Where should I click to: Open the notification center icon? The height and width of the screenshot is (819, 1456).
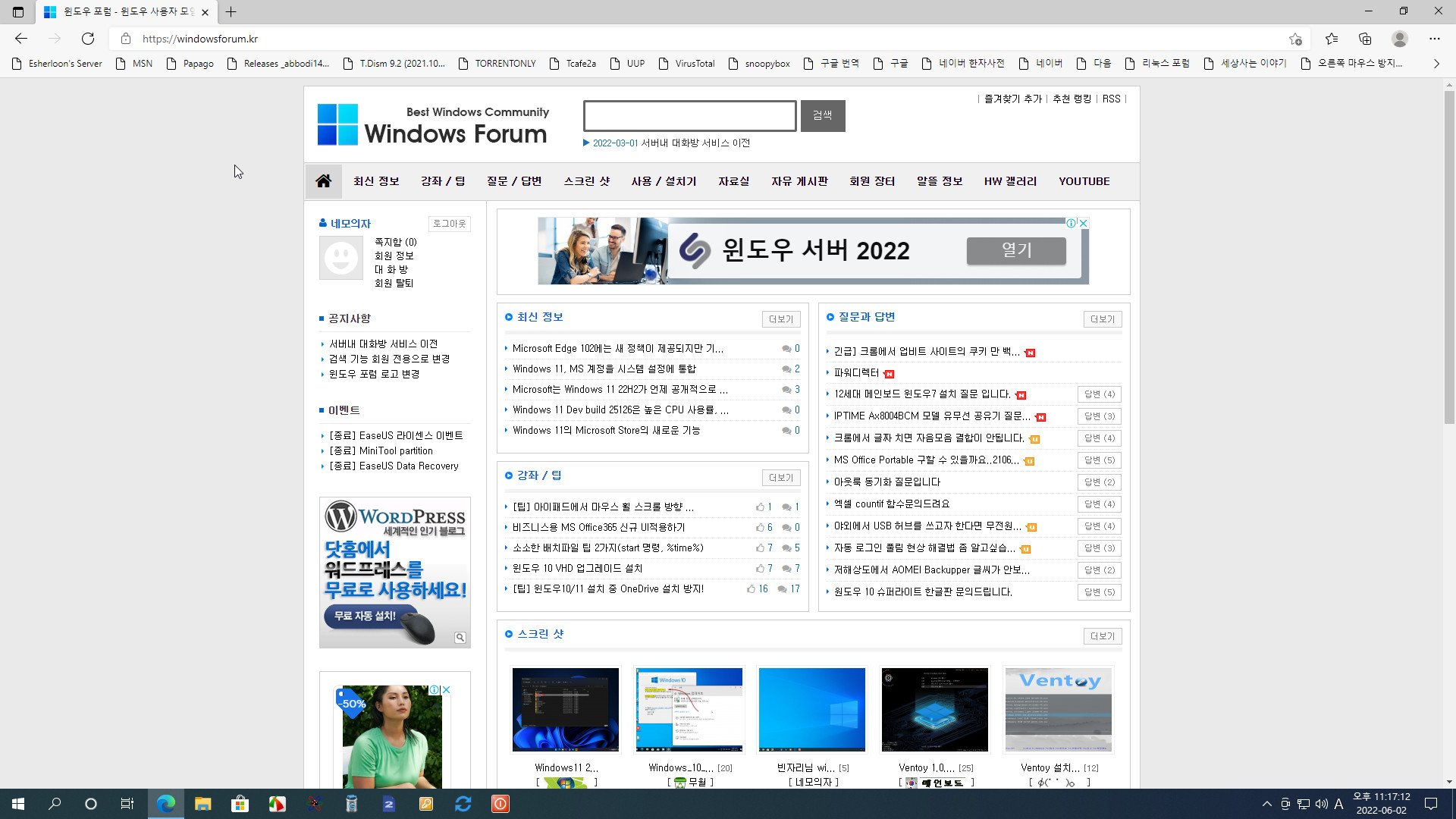(x=1431, y=804)
